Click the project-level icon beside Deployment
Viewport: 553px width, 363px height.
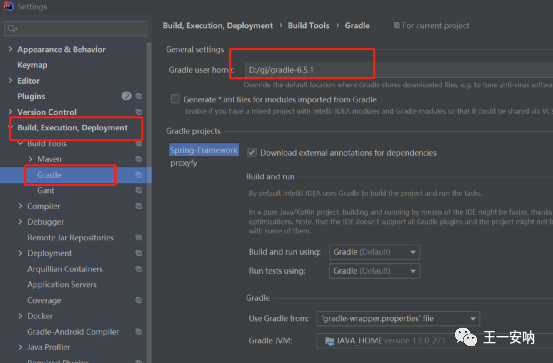click(x=139, y=253)
